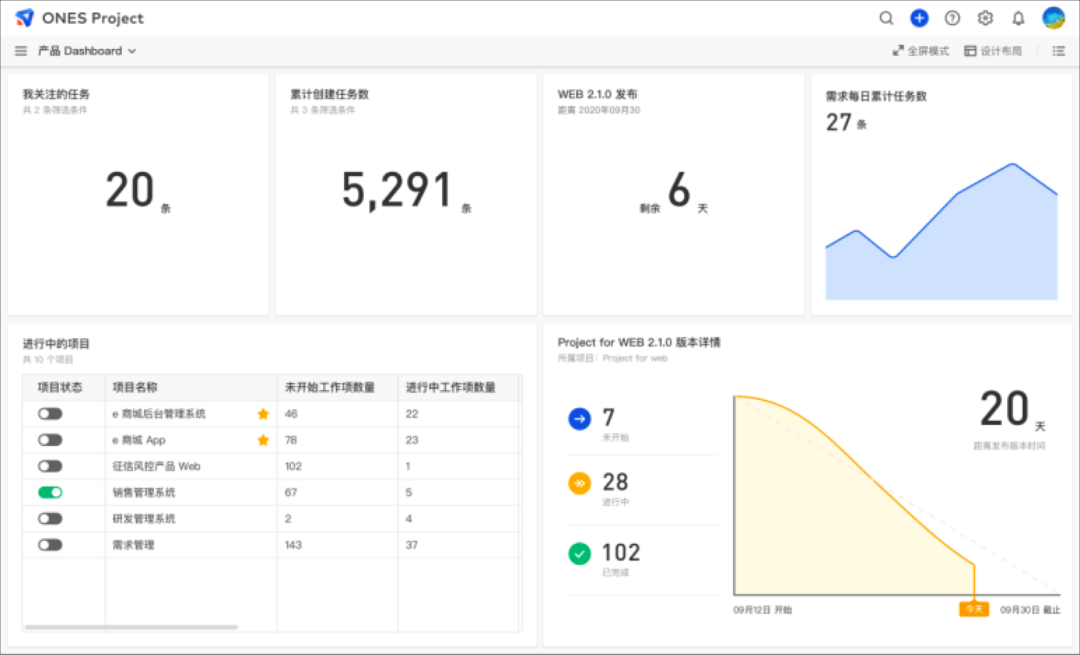The height and width of the screenshot is (655, 1080).
Task: Open the dashboard list icon at far right
Action: [x=1059, y=51]
